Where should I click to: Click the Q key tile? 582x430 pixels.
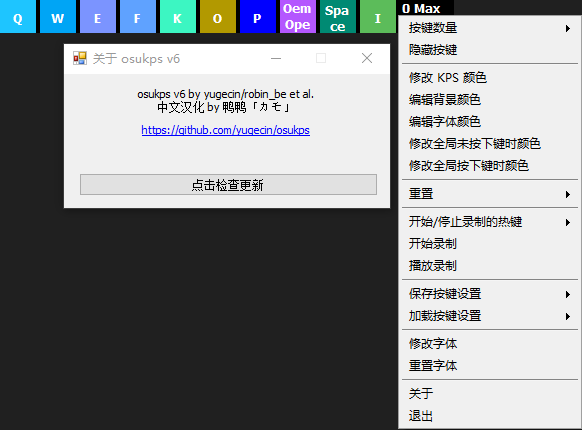point(18,16)
